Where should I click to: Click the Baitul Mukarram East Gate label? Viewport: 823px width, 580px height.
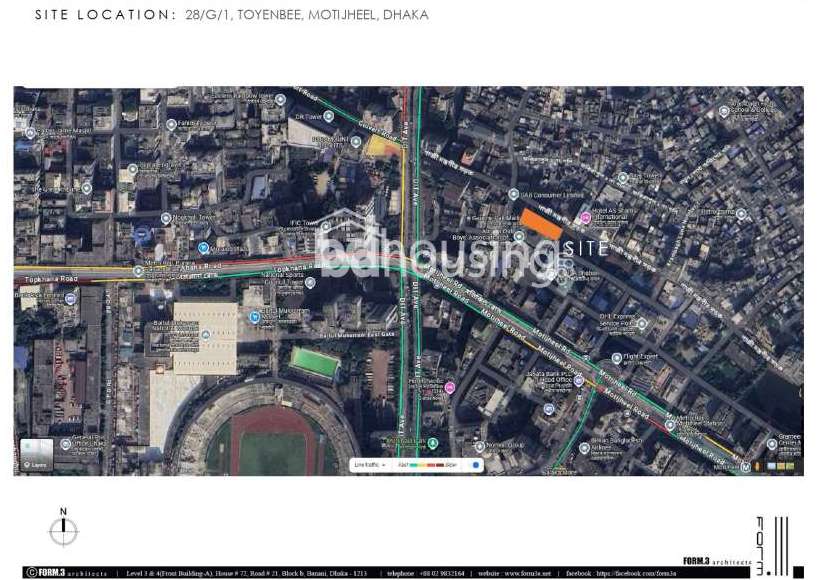pyautogui.click(x=357, y=334)
